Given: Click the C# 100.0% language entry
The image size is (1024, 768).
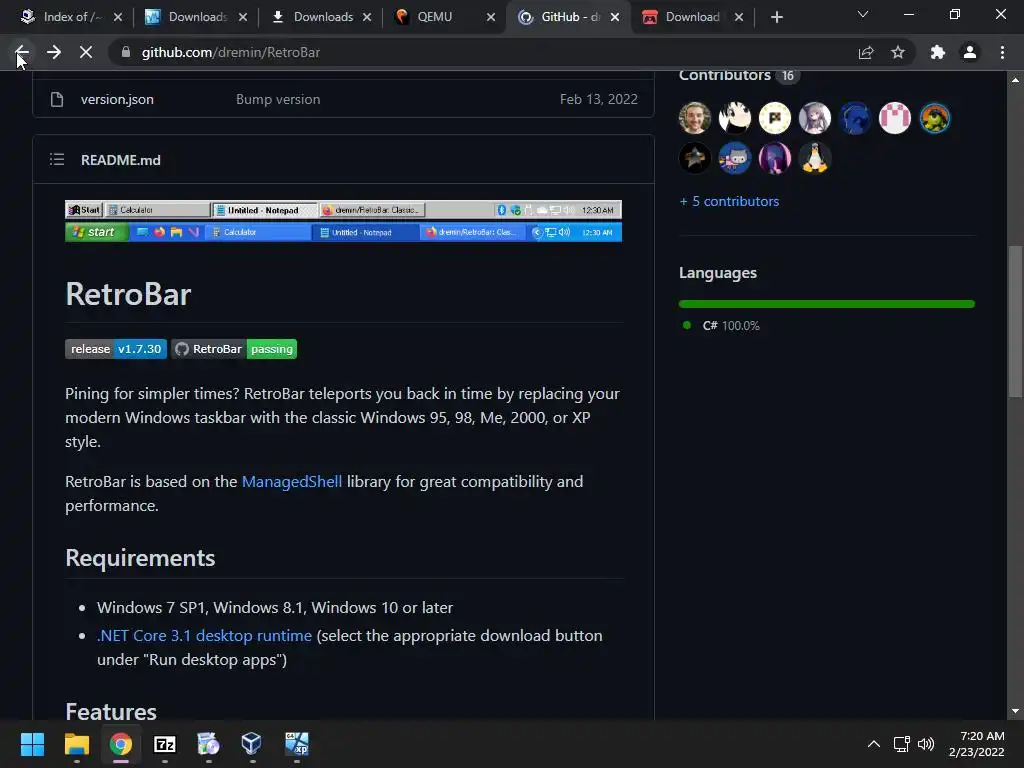Looking at the screenshot, I should tap(722, 325).
